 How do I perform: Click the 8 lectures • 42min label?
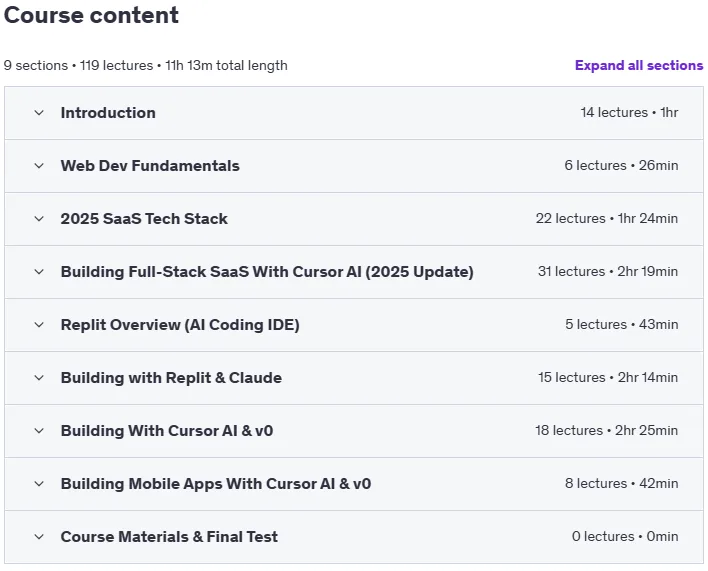click(621, 483)
